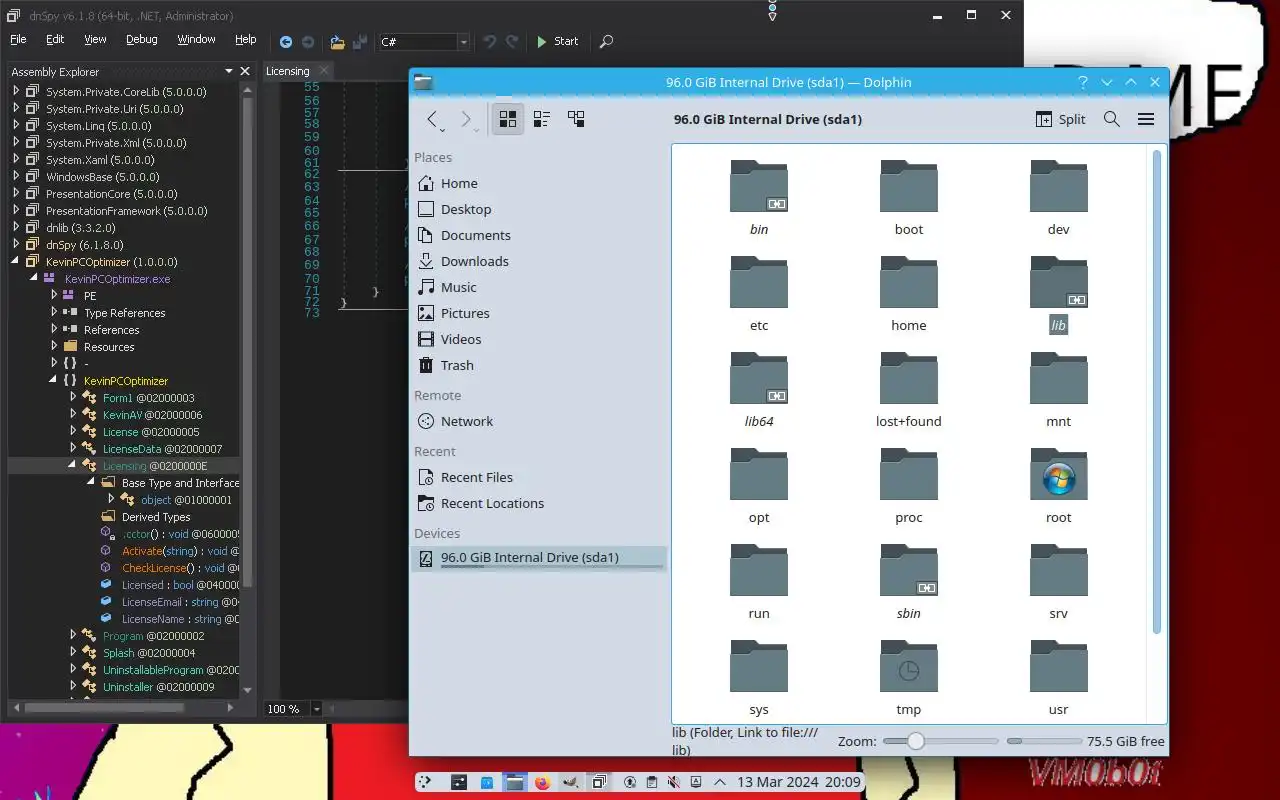
Task: Select the boot folder
Action: [908, 200]
